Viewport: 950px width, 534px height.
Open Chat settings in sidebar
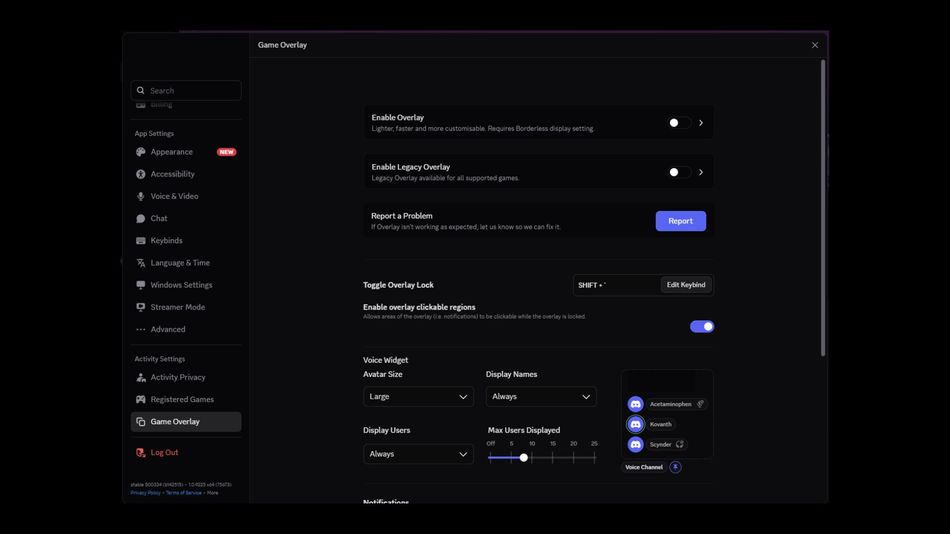pyautogui.click(x=186, y=218)
